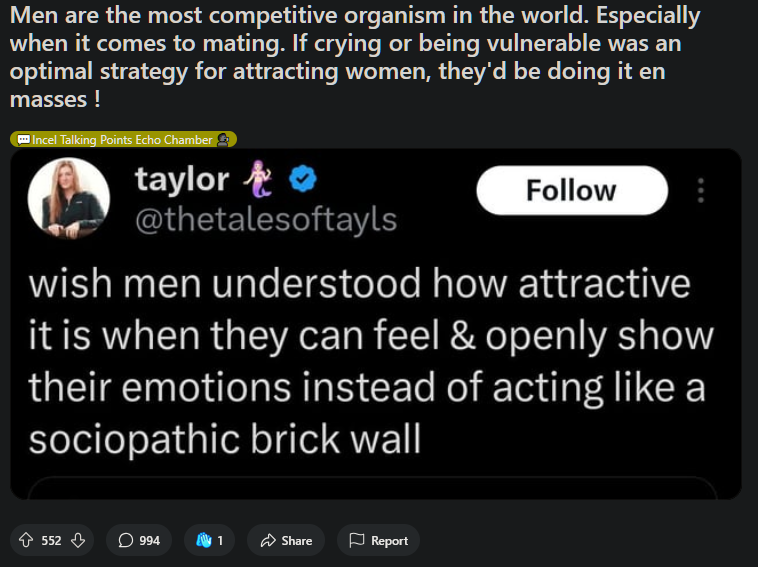The image size is (758, 567).
Task: Click the @thetalesoftayls handle
Action: pyautogui.click(x=266, y=220)
